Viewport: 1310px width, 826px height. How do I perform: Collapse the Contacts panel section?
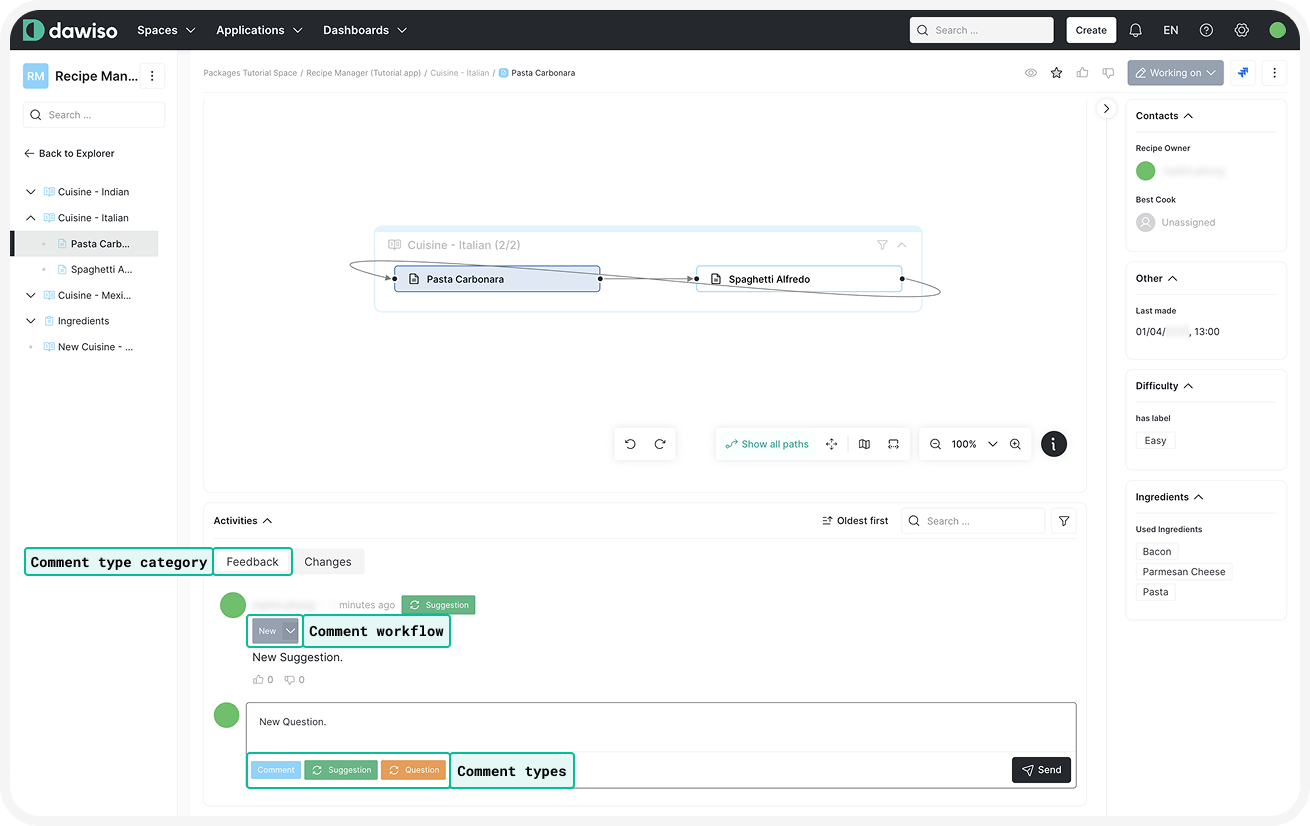click(1188, 116)
